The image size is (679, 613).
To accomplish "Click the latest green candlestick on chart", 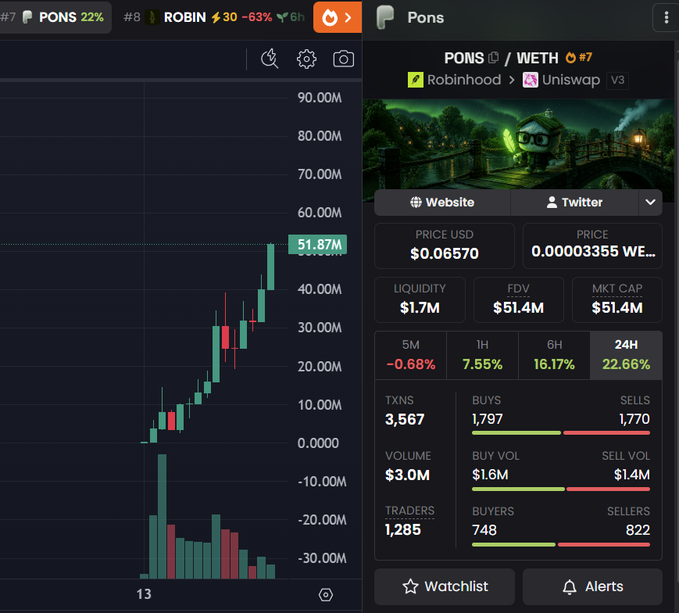I will pos(271,267).
